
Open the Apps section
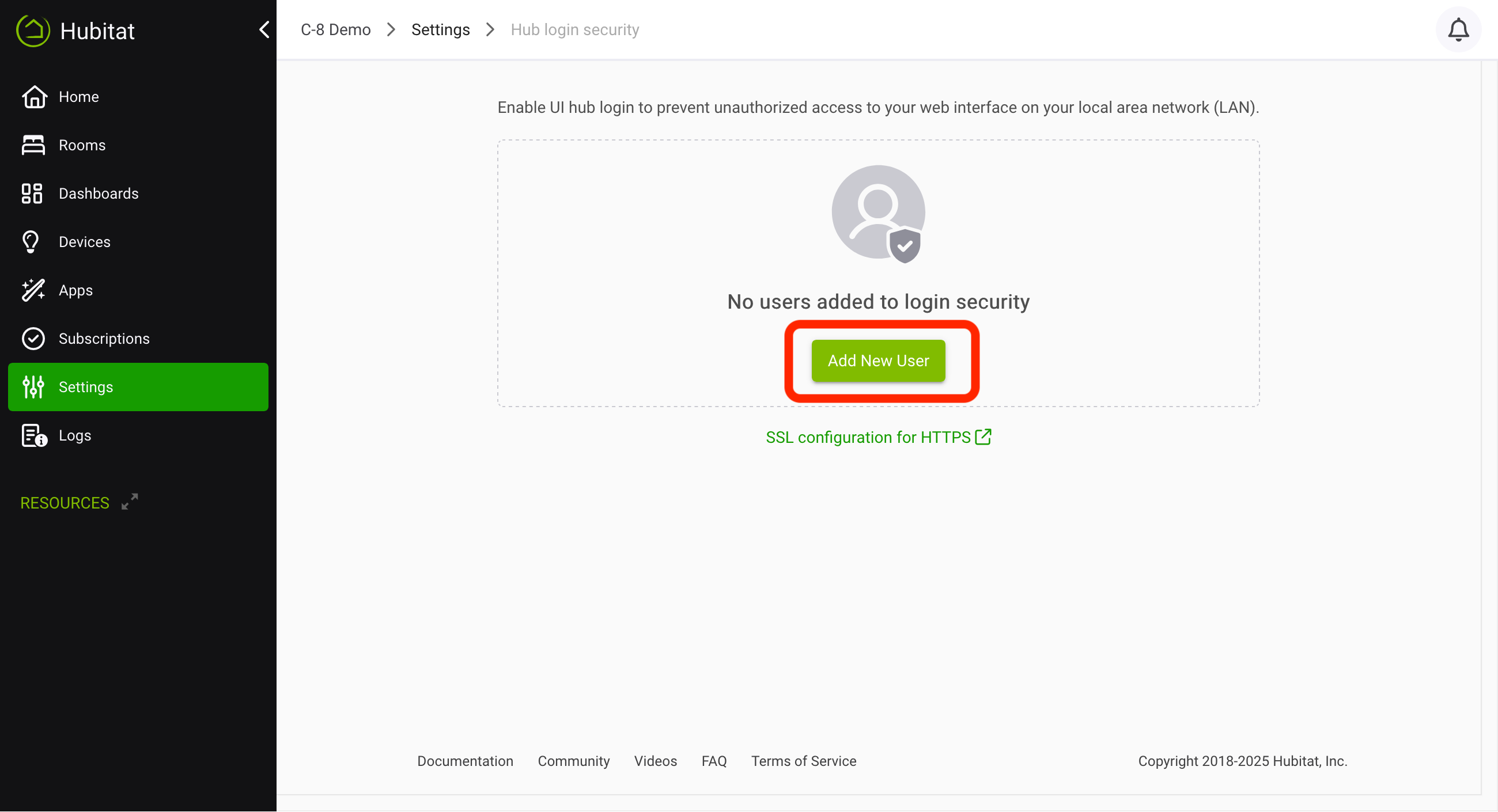75,290
